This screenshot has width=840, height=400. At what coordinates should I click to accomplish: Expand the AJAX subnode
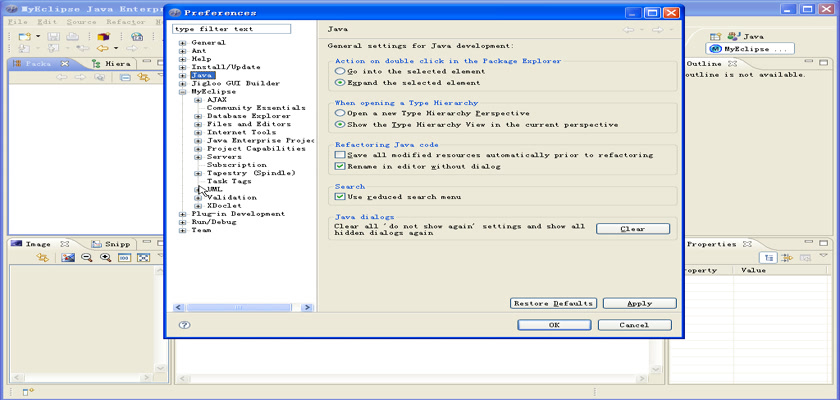(x=198, y=100)
